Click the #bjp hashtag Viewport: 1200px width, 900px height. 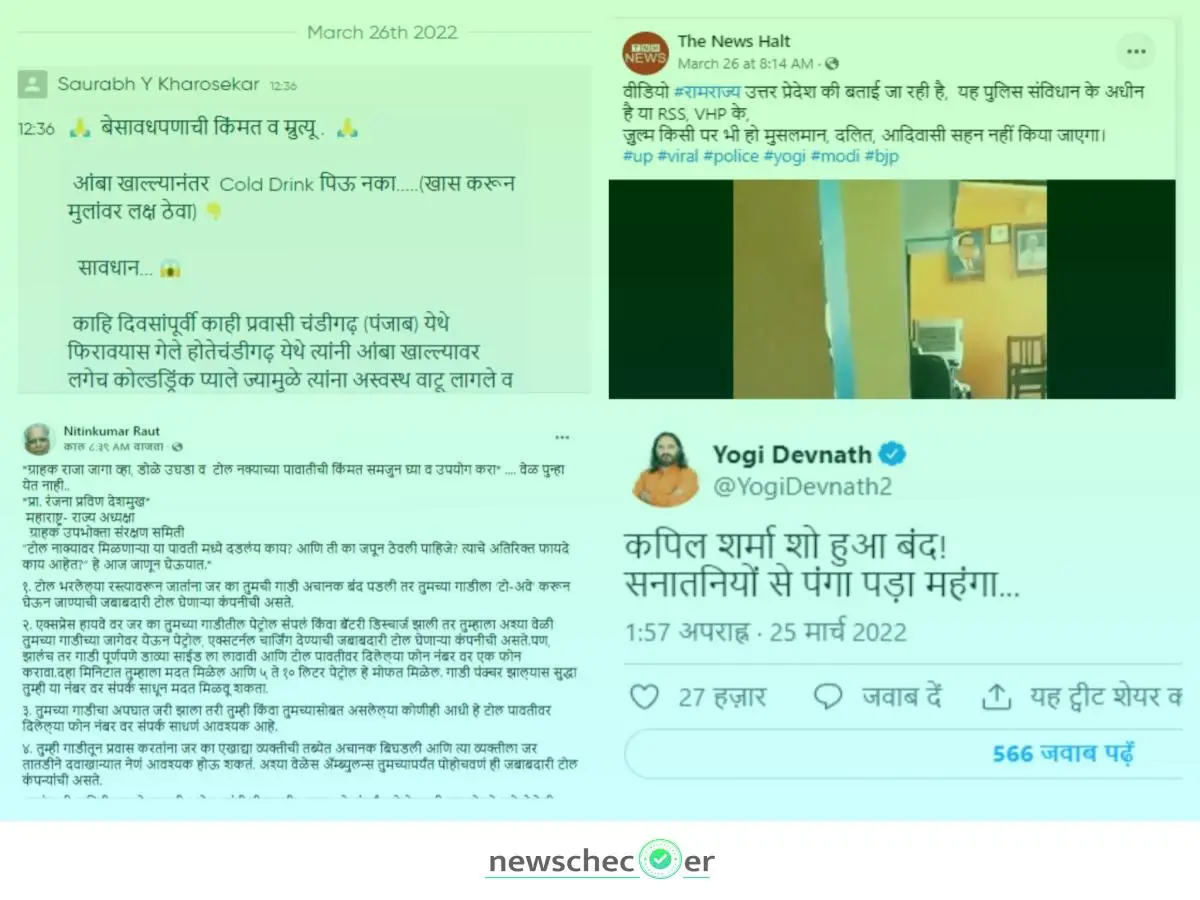pyautogui.click(x=882, y=156)
